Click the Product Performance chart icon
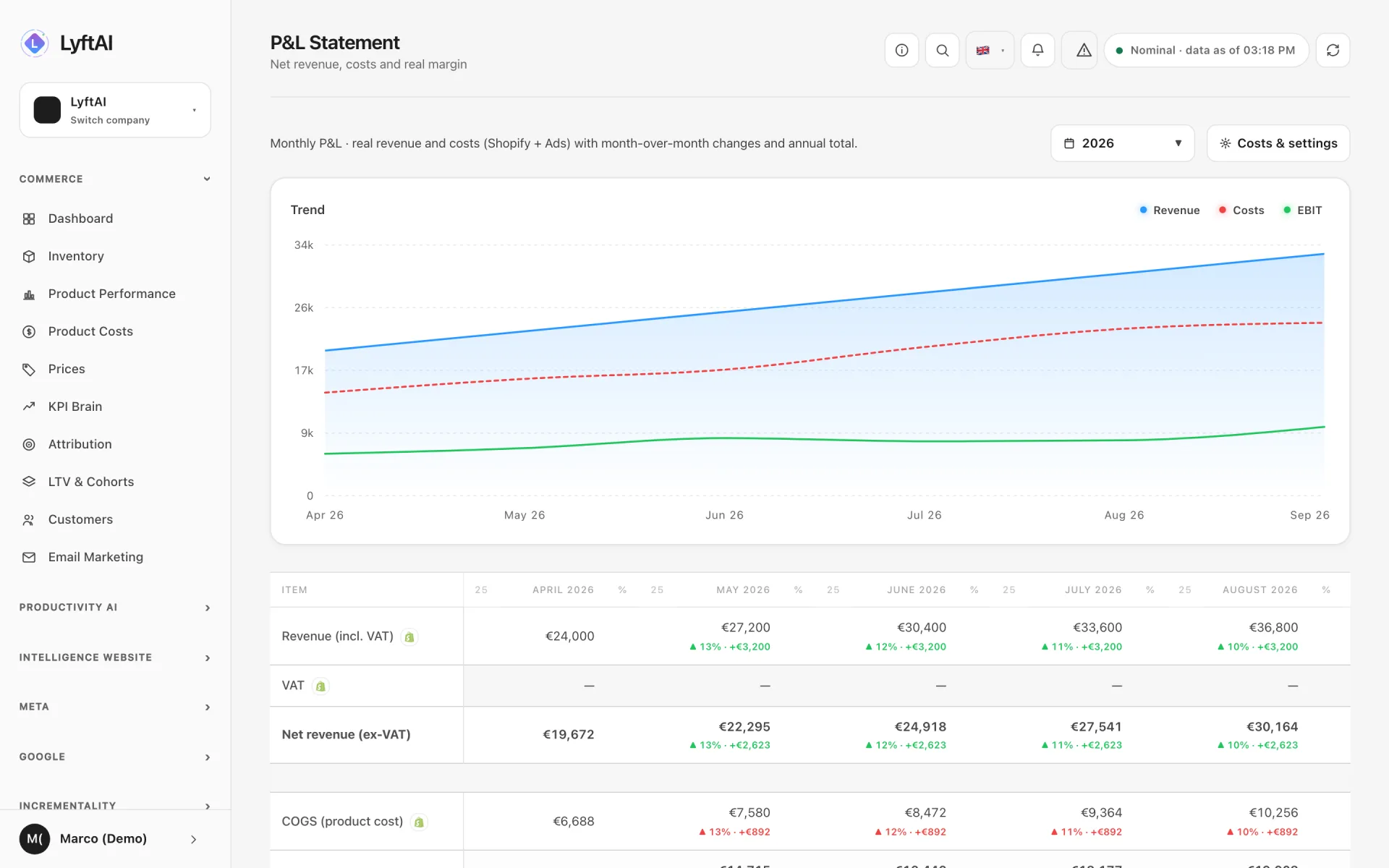Viewport: 1389px width, 868px height. (29, 294)
